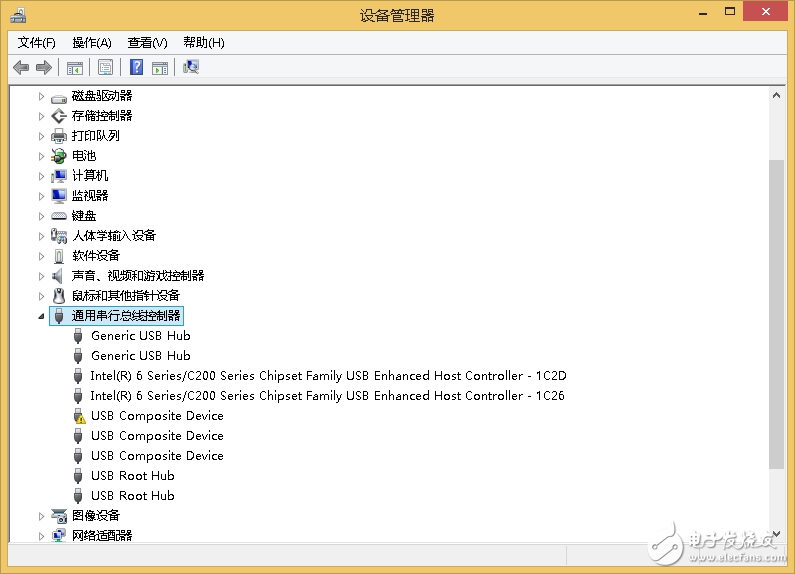Open the 帮助(H) menu

[x=204, y=43]
